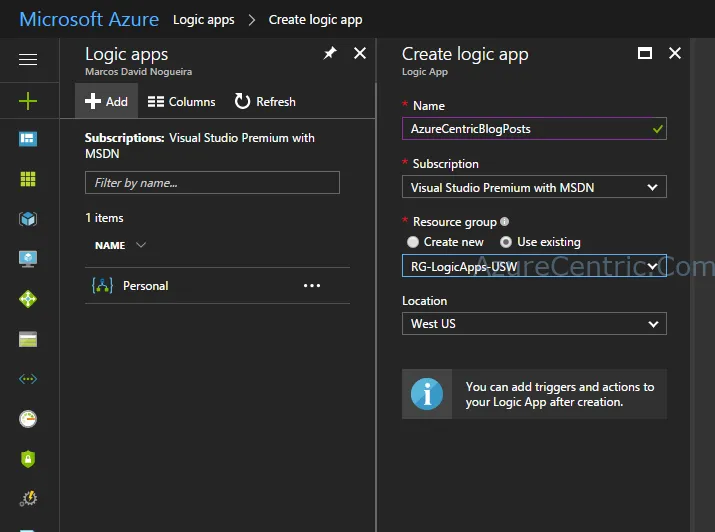Click the Subscriptions label text
This screenshot has height=532, width=715.
click(124, 138)
